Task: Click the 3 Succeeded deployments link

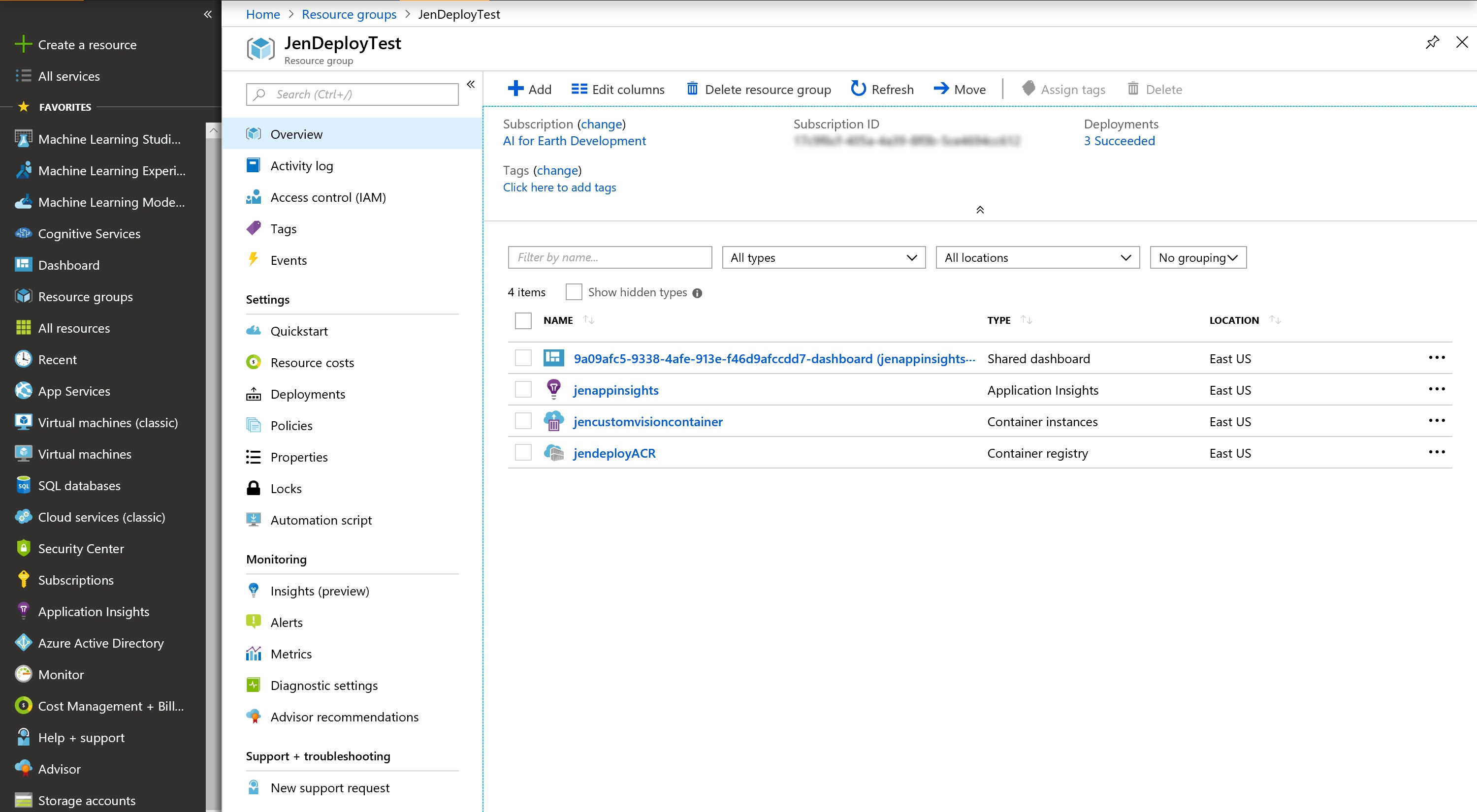Action: pos(1119,141)
